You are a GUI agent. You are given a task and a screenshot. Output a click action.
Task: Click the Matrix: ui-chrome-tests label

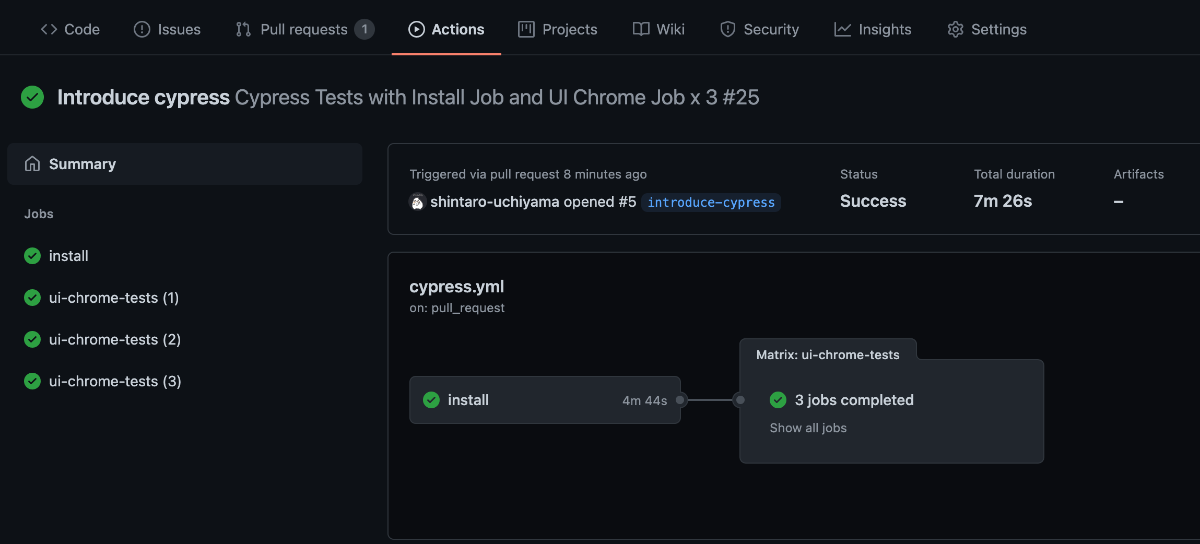click(828, 354)
